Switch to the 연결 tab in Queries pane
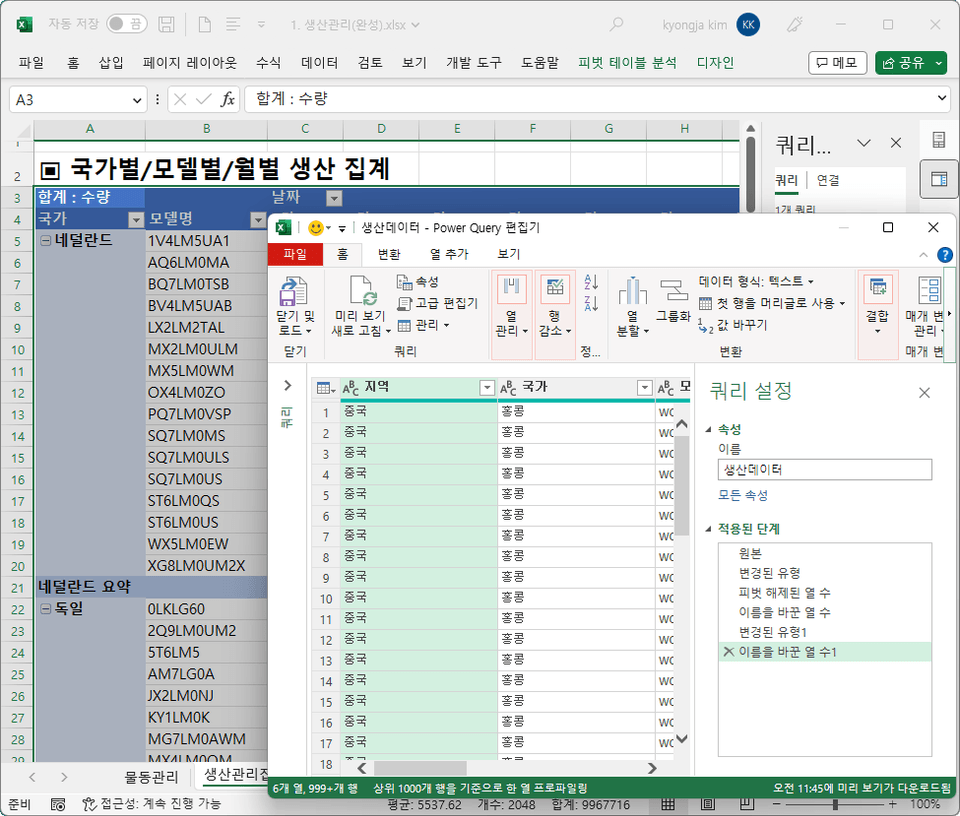The height and width of the screenshot is (816, 960). click(x=828, y=180)
